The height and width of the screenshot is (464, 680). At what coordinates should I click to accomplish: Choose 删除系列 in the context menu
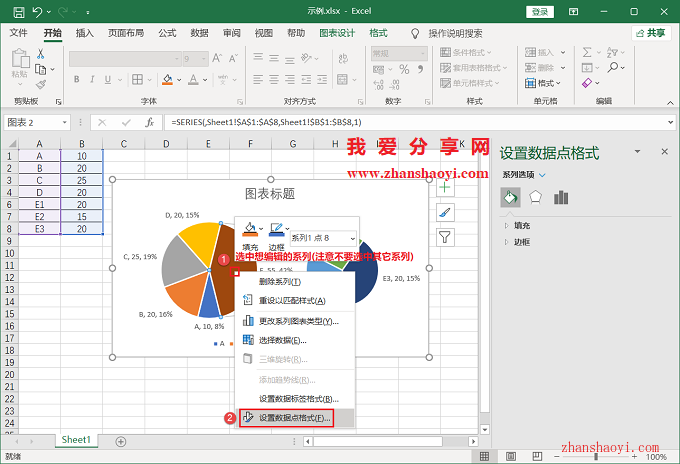tap(295, 282)
